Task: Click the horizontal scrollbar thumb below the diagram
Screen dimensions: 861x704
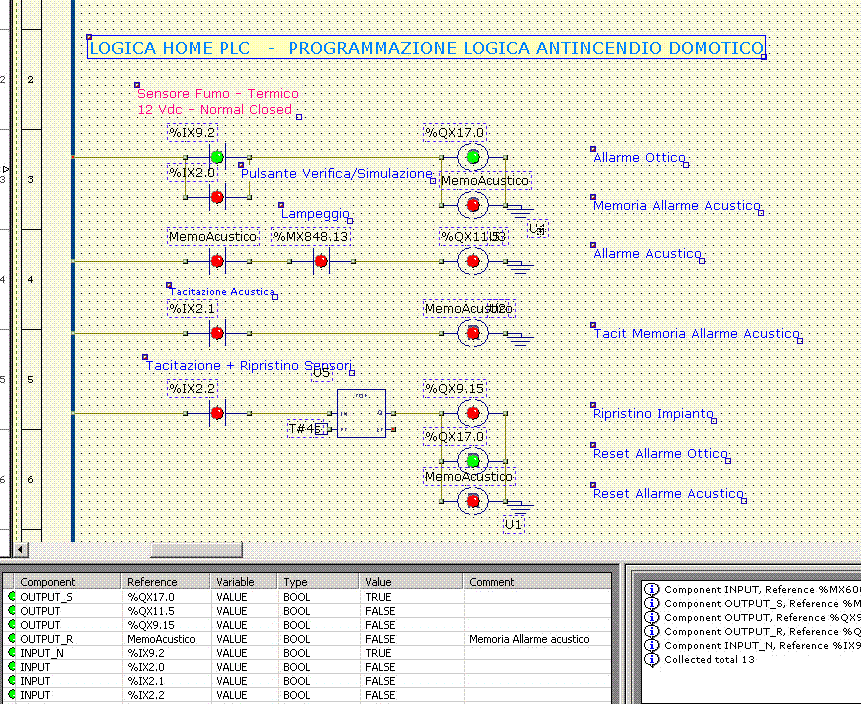Action: pyautogui.click(x=196, y=550)
